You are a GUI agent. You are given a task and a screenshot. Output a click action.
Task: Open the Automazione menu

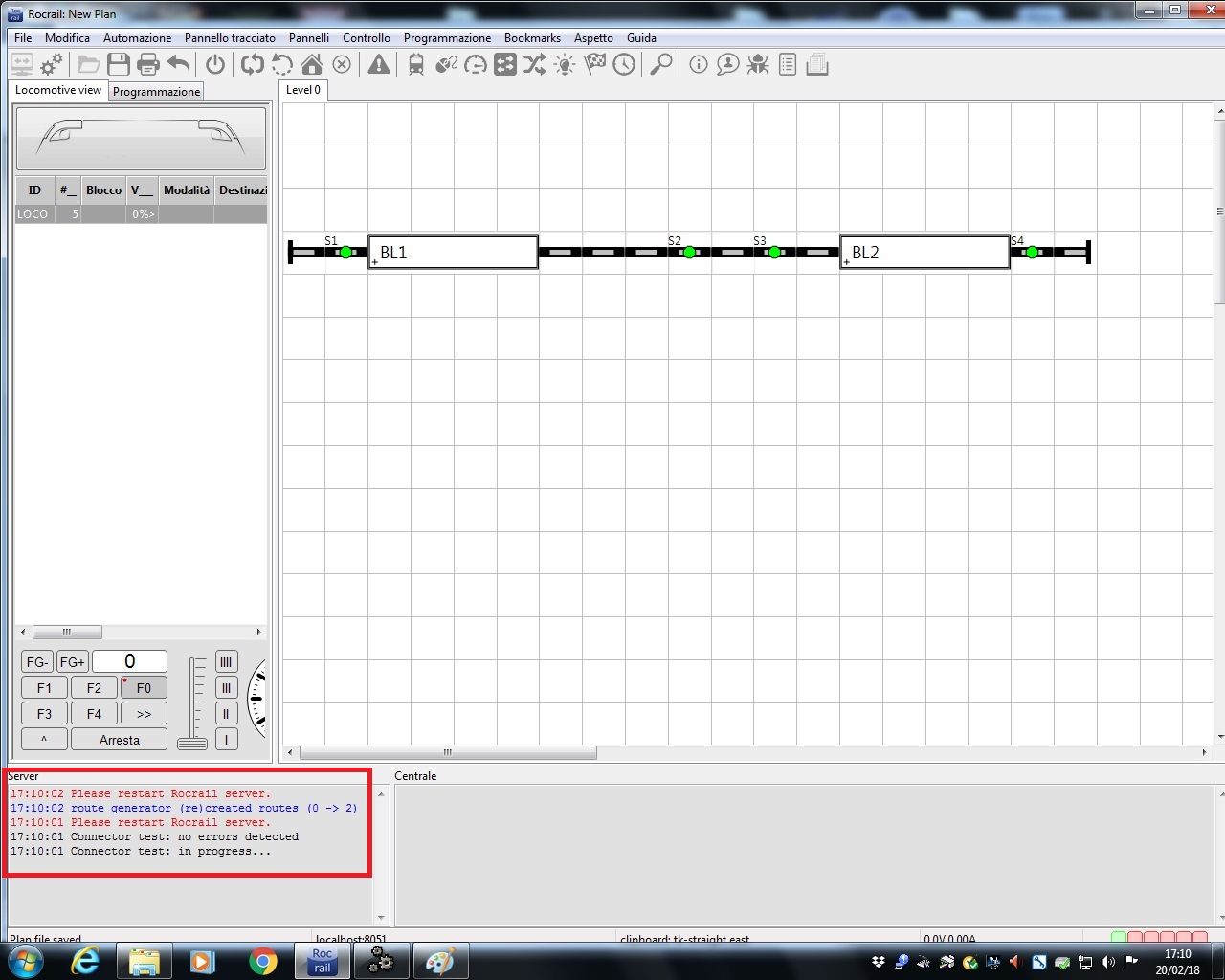click(x=137, y=38)
